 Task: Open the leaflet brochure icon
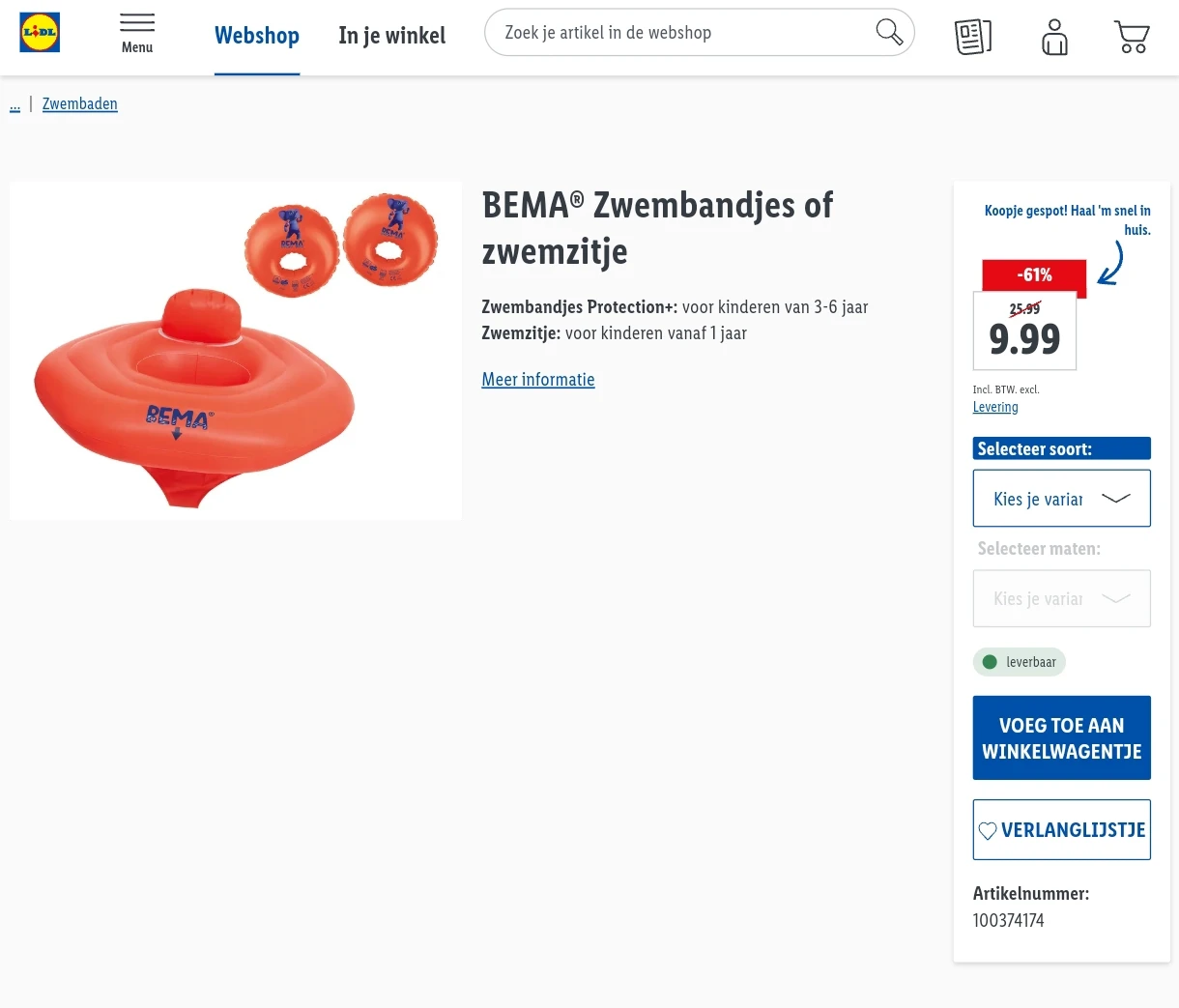click(x=973, y=37)
